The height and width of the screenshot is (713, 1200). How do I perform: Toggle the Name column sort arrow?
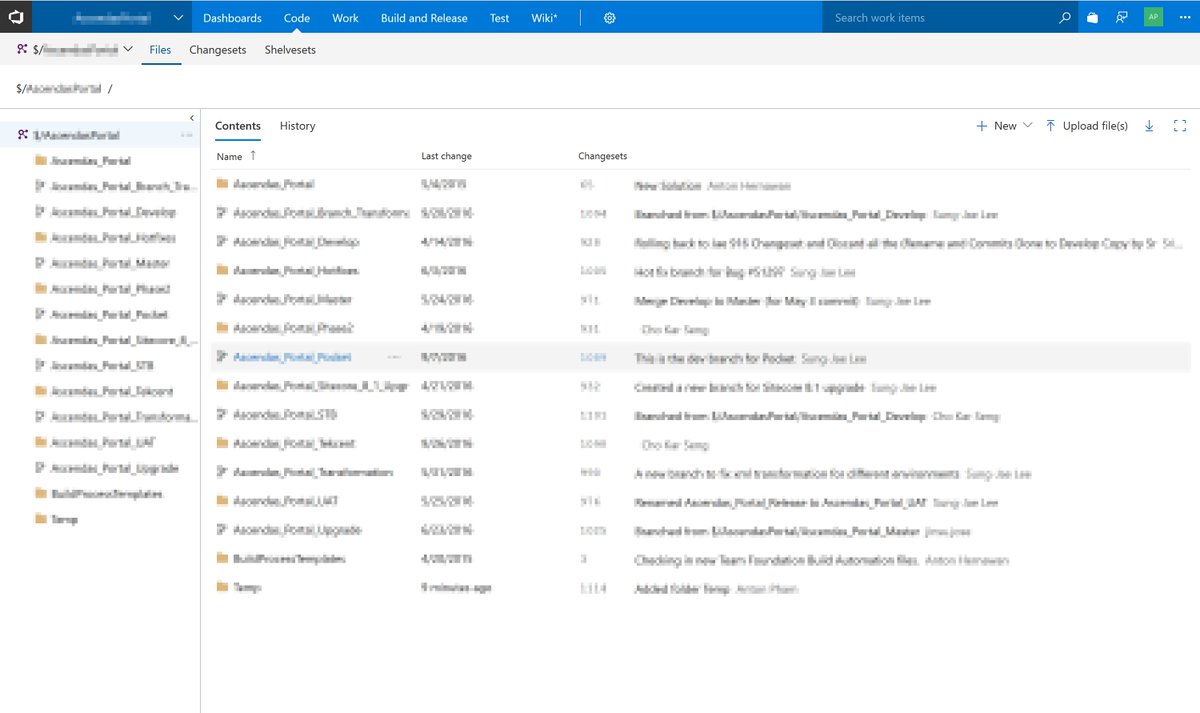point(253,156)
